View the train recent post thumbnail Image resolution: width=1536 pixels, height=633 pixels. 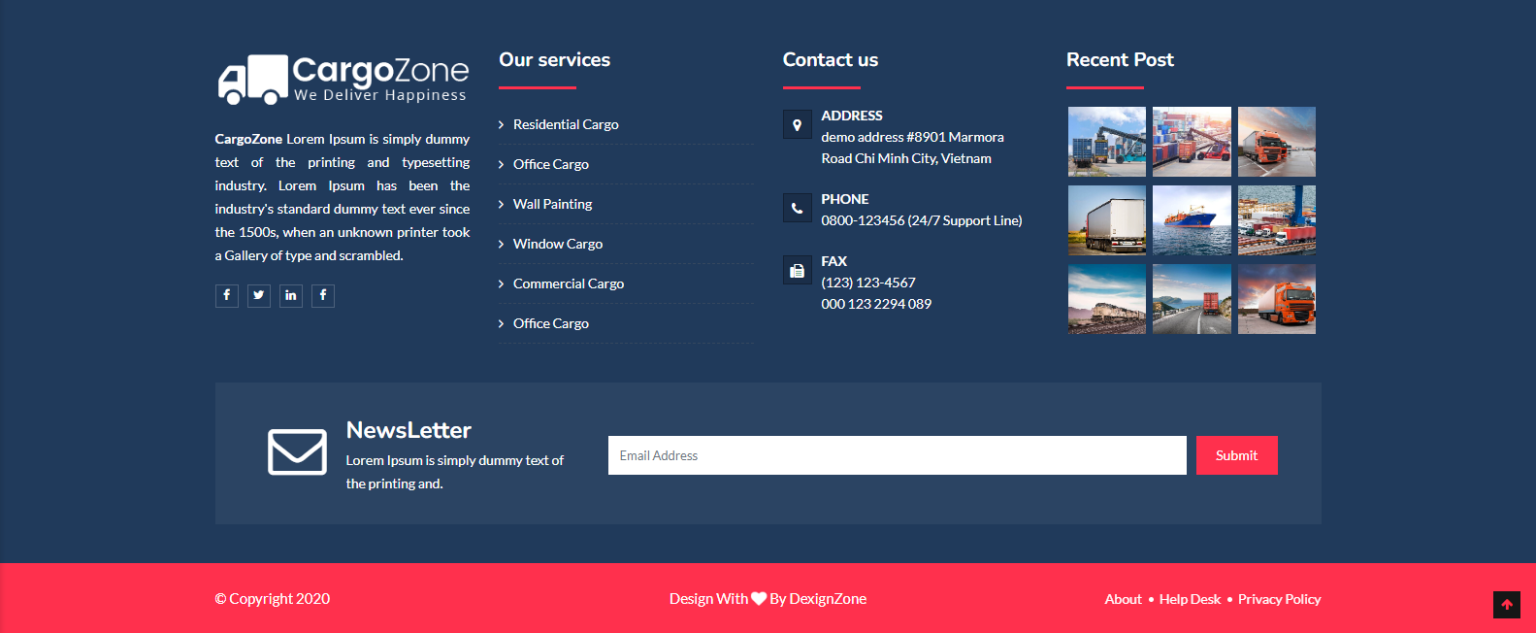pos(1107,299)
